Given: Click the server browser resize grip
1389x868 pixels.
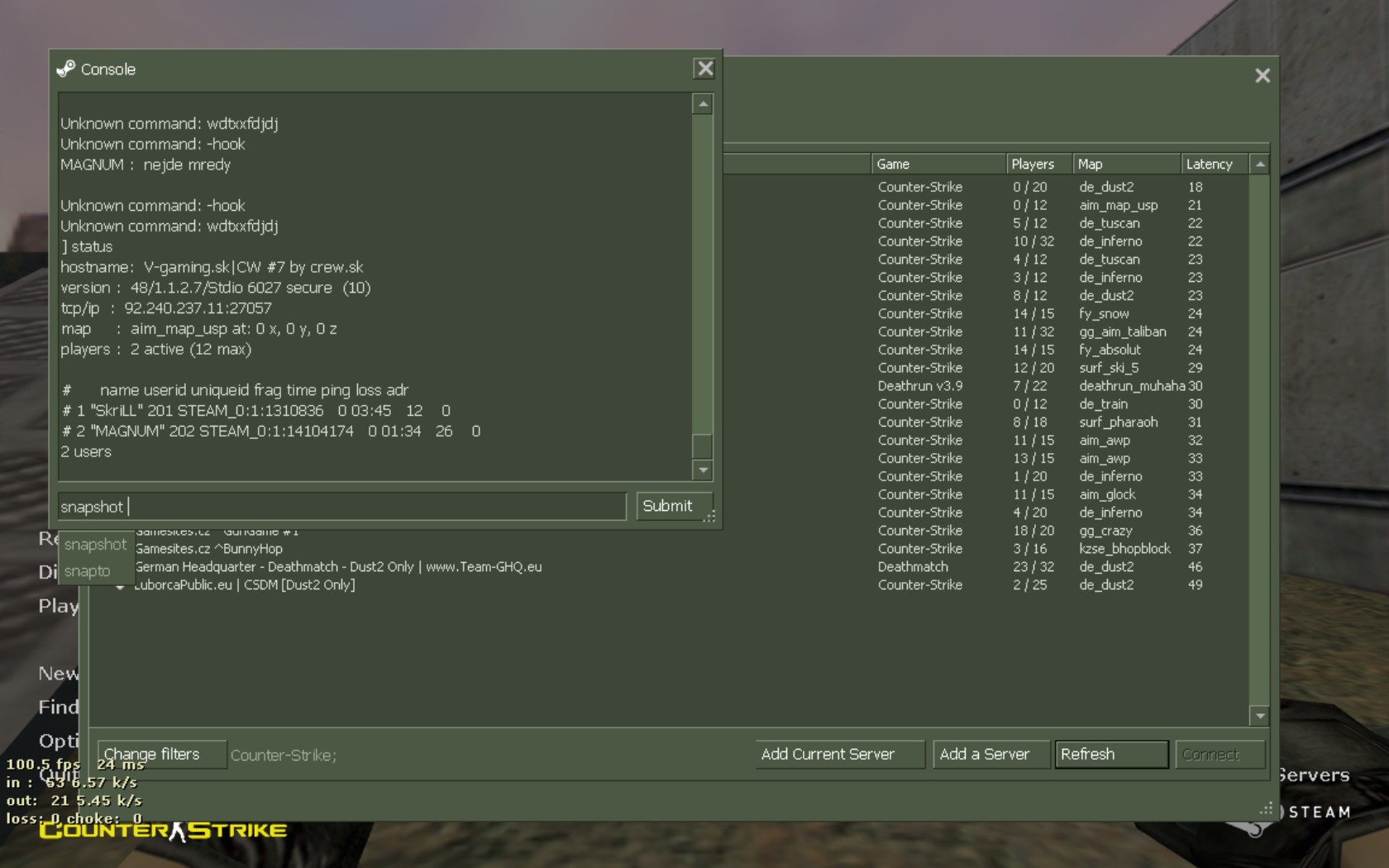Looking at the screenshot, I should [1266, 808].
